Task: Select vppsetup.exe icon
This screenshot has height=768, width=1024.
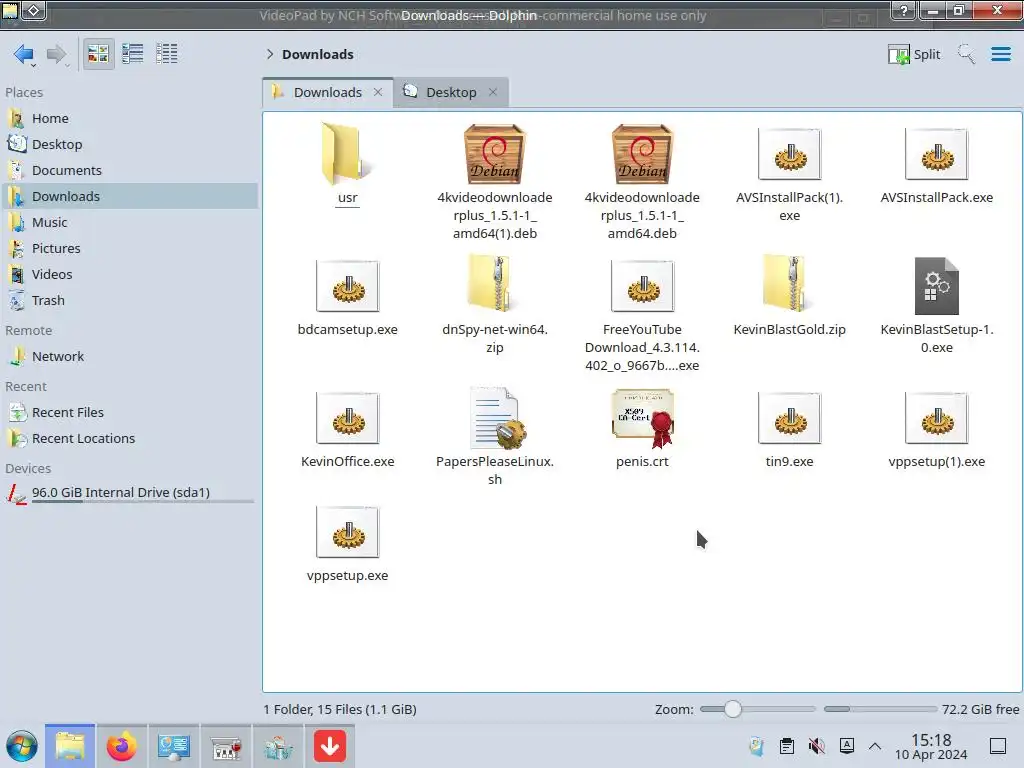Action: pos(347,532)
